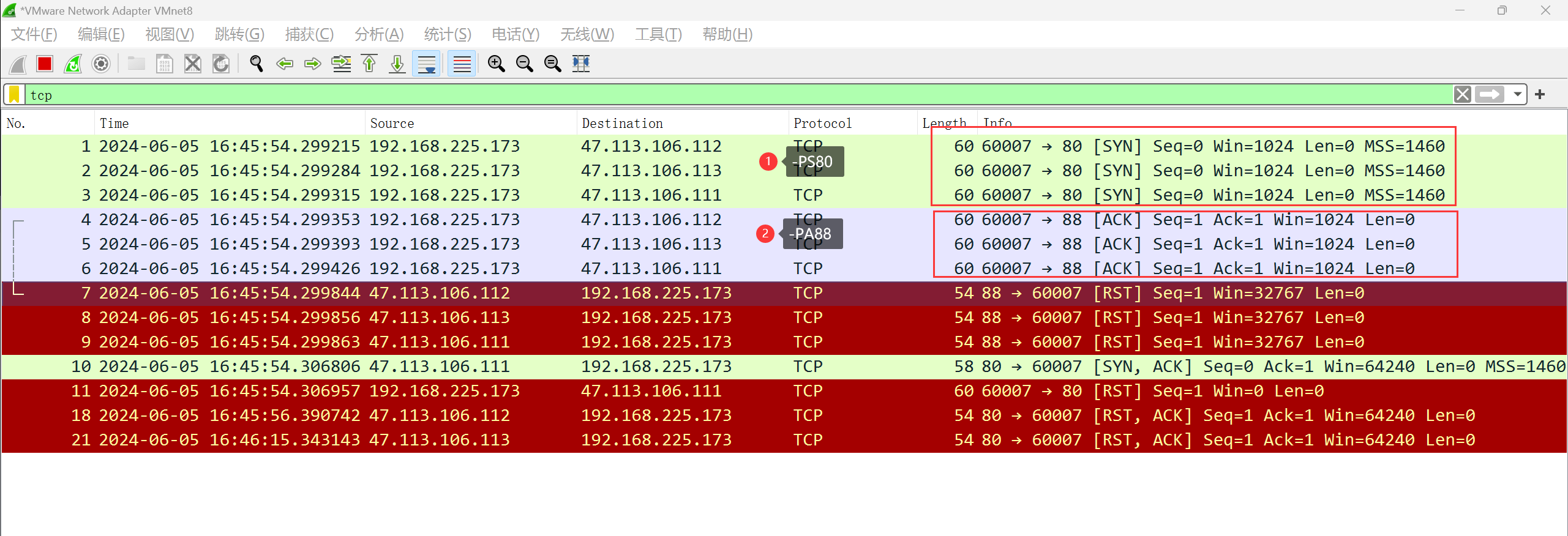Jump to first packet icon
The image size is (1568, 536).
[369, 64]
